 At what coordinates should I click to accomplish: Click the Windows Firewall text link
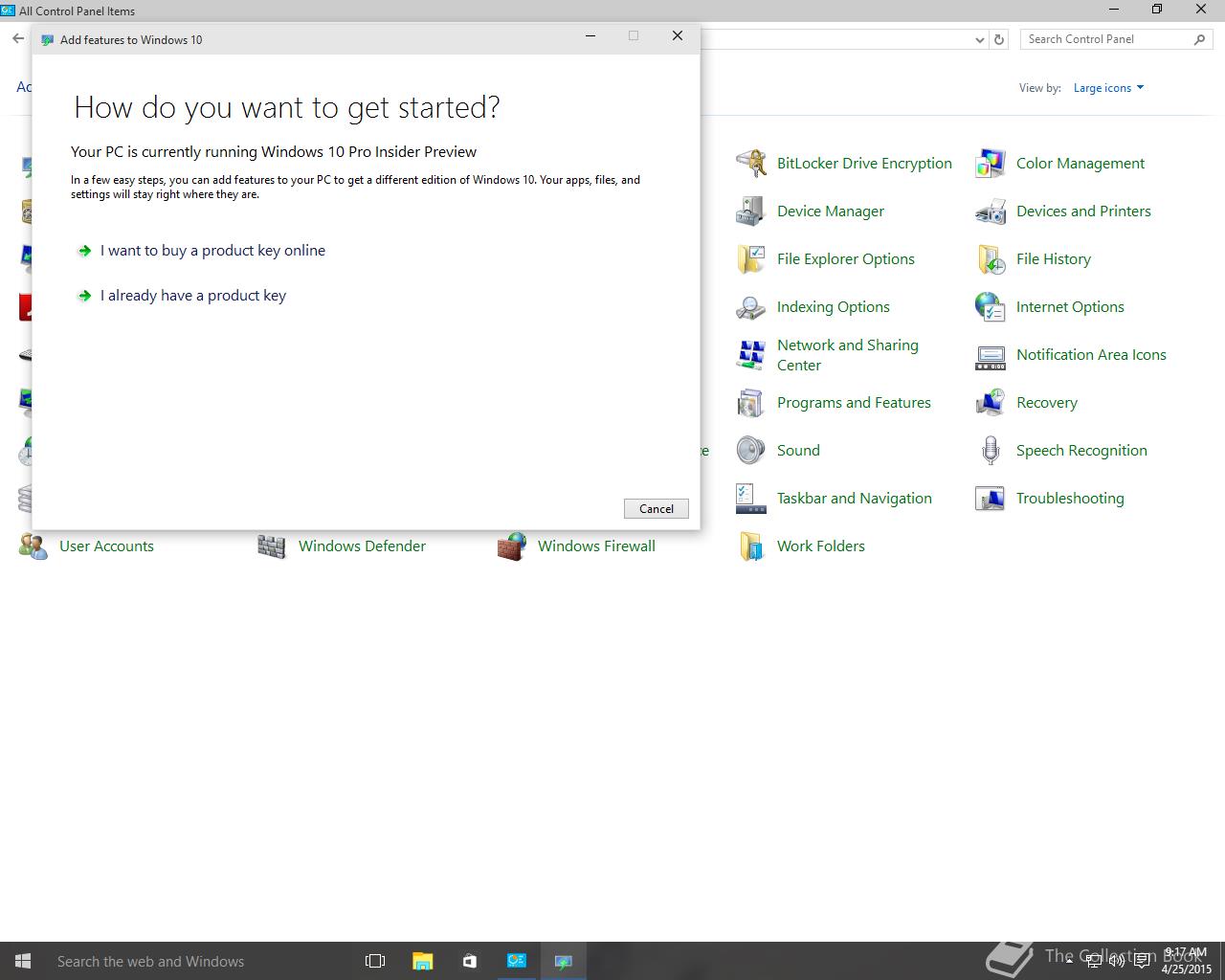coord(596,546)
